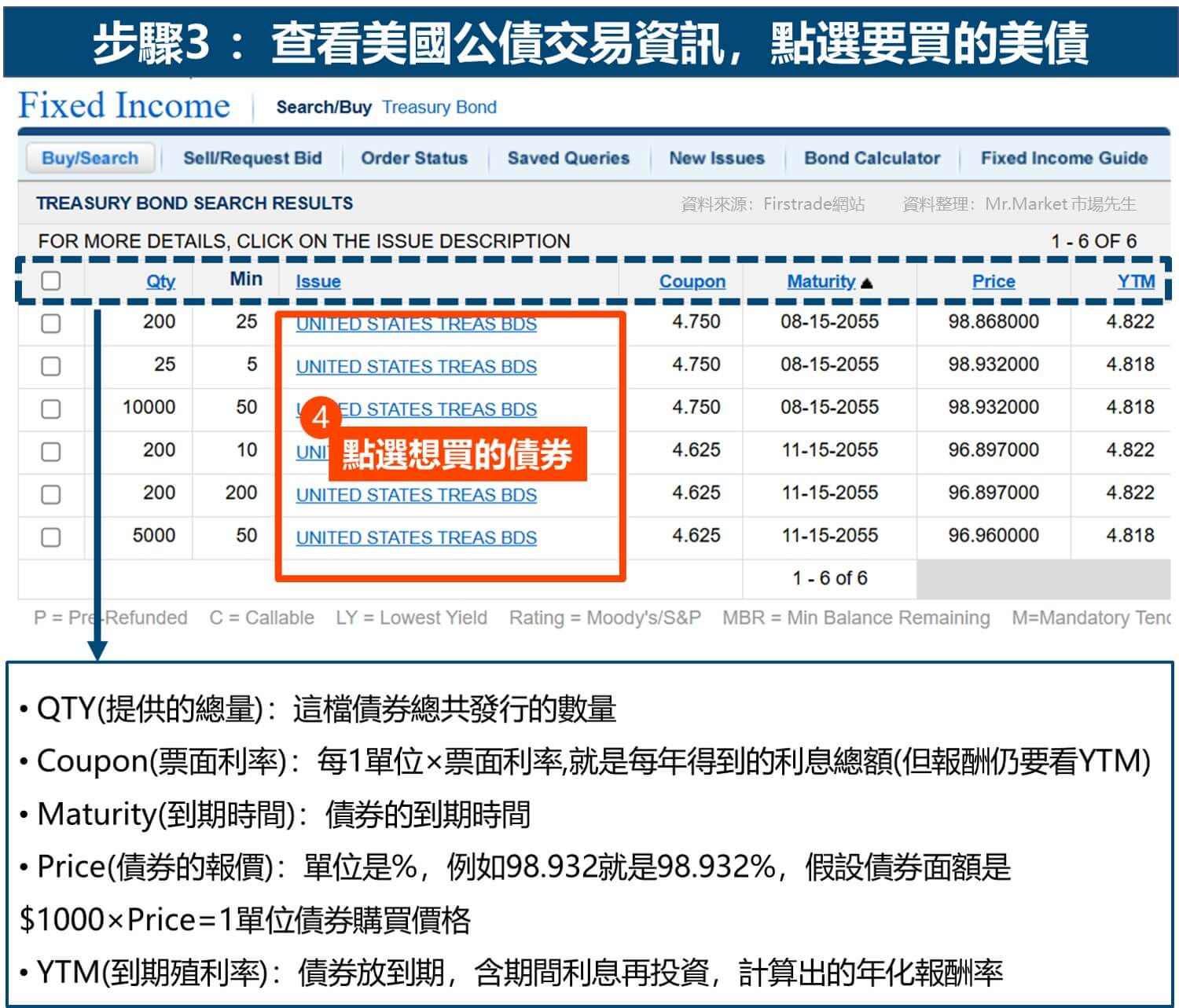
Task: Click the orange step 4 badge
Action: point(319,416)
